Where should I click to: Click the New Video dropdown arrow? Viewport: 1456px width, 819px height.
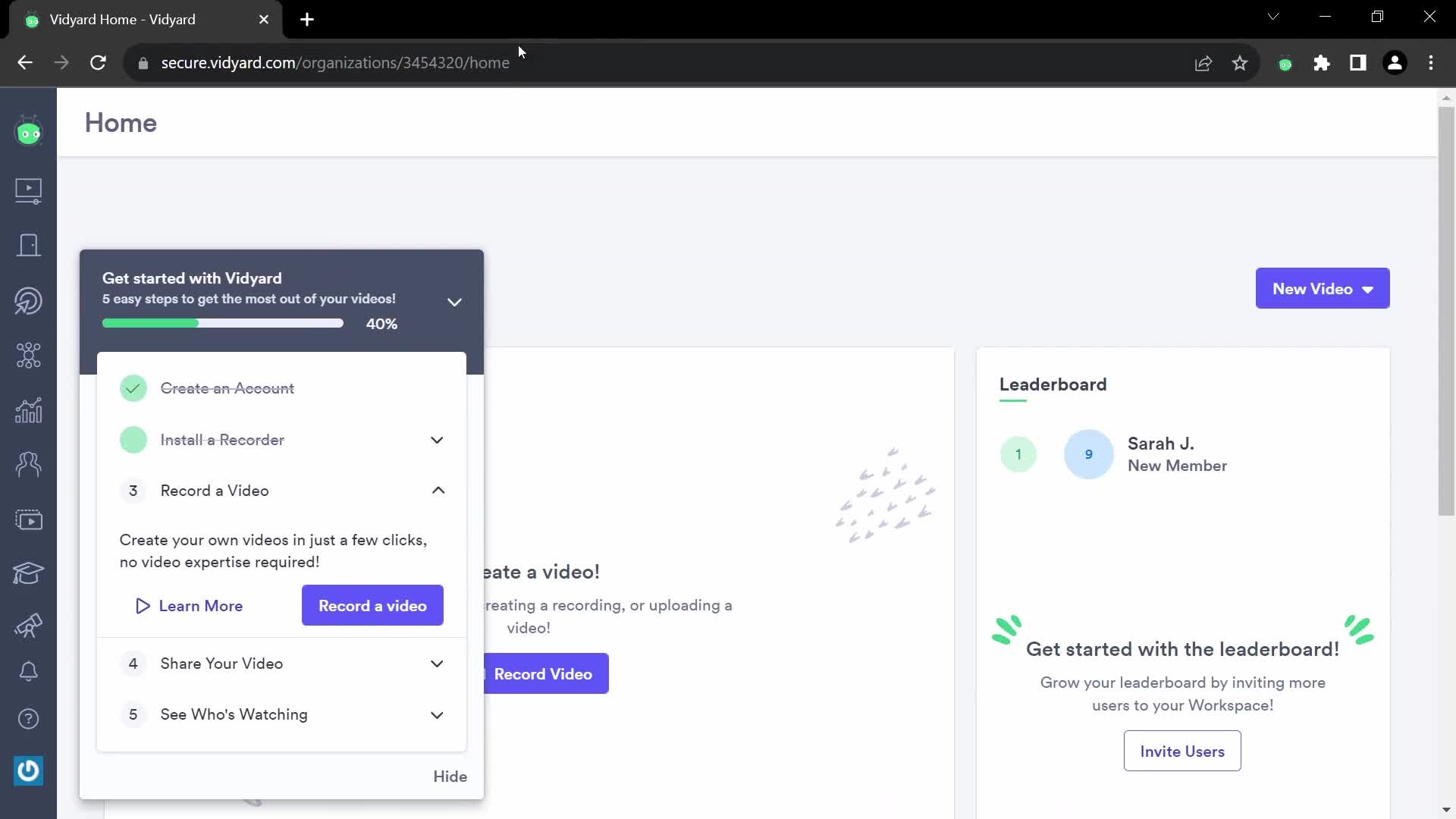pos(1368,288)
